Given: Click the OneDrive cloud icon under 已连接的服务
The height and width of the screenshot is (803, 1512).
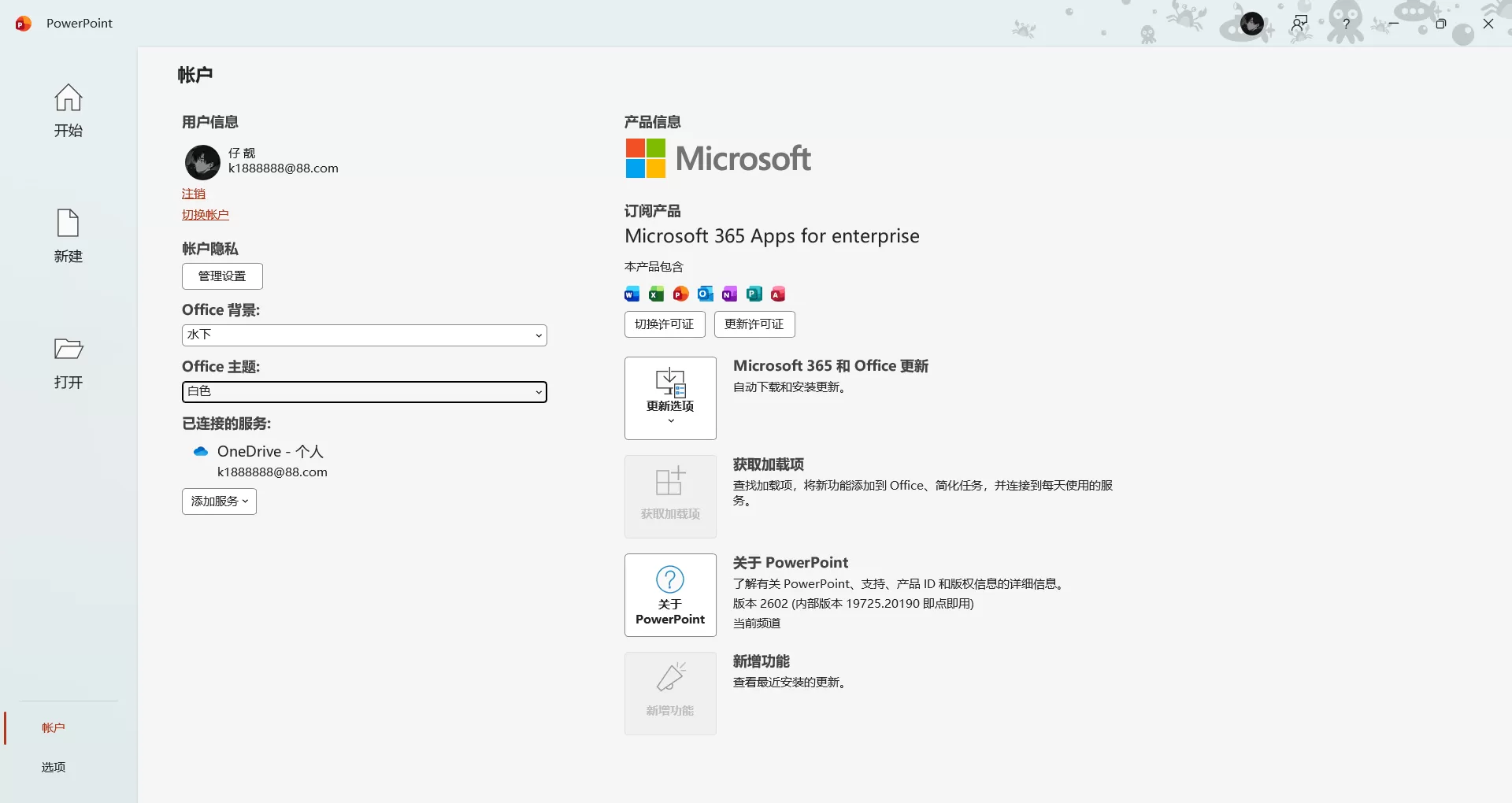Looking at the screenshot, I should pos(201,451).
